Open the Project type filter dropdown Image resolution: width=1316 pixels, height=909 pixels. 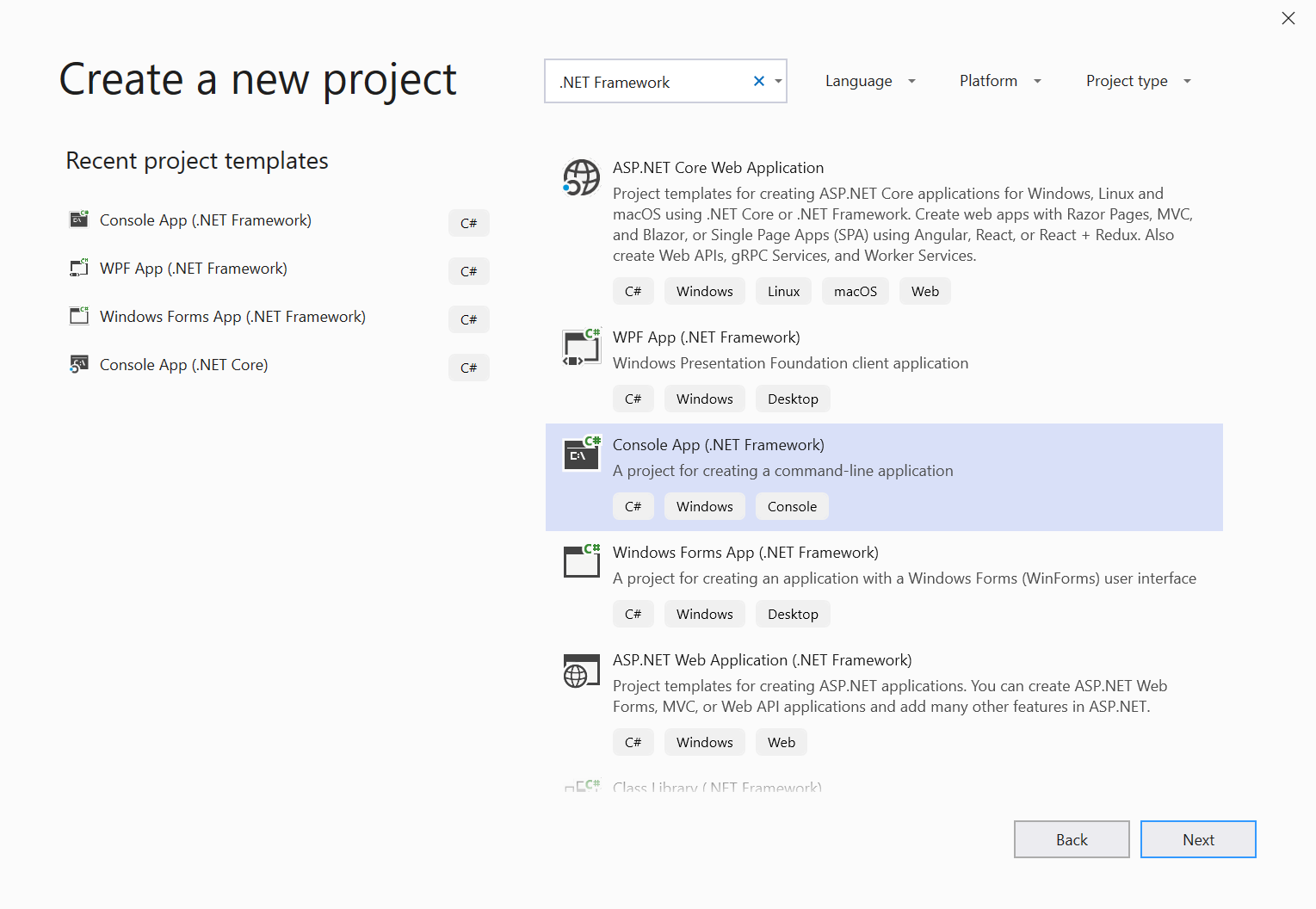(x=1137, y=80)
